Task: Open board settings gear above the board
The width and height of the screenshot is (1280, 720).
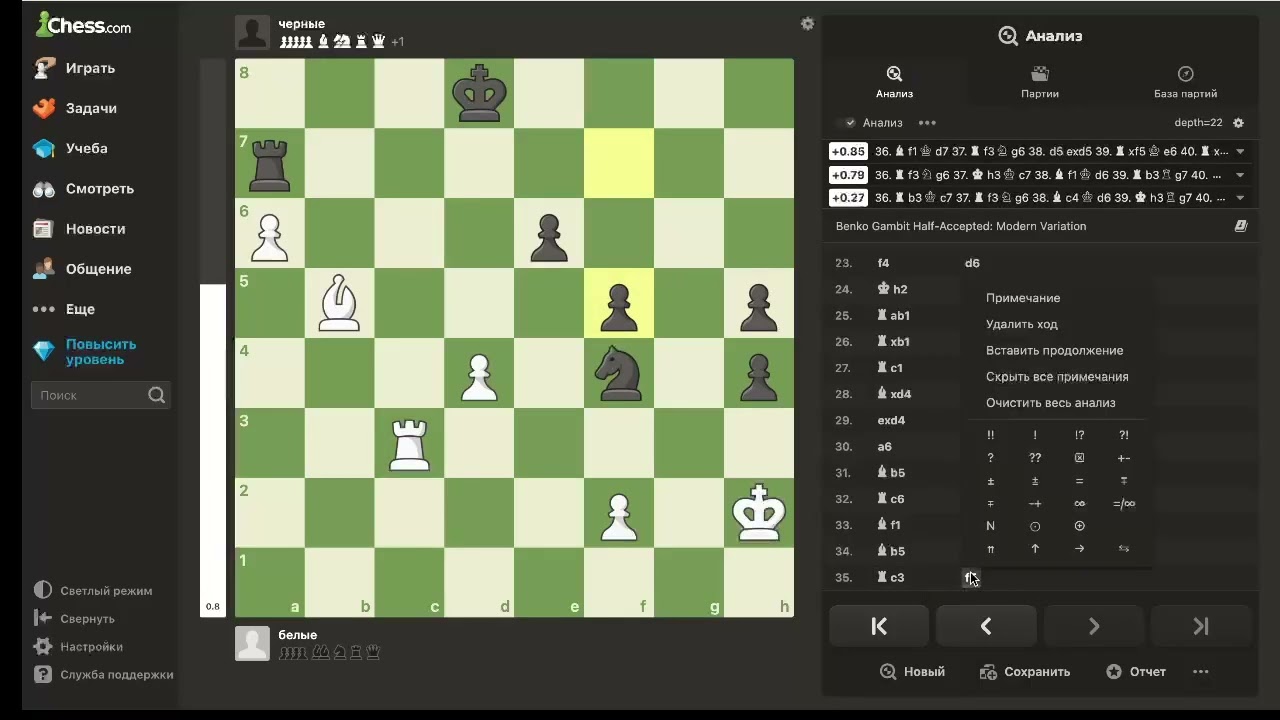Action: tap(807, 24)
